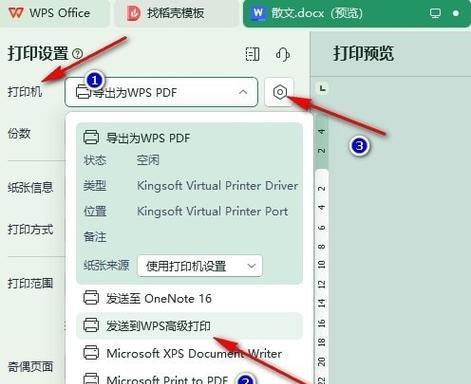Screen dimensions: 471x384
Task: Click the help icon beside 打印设置
Action: click(x=78, y=54)
